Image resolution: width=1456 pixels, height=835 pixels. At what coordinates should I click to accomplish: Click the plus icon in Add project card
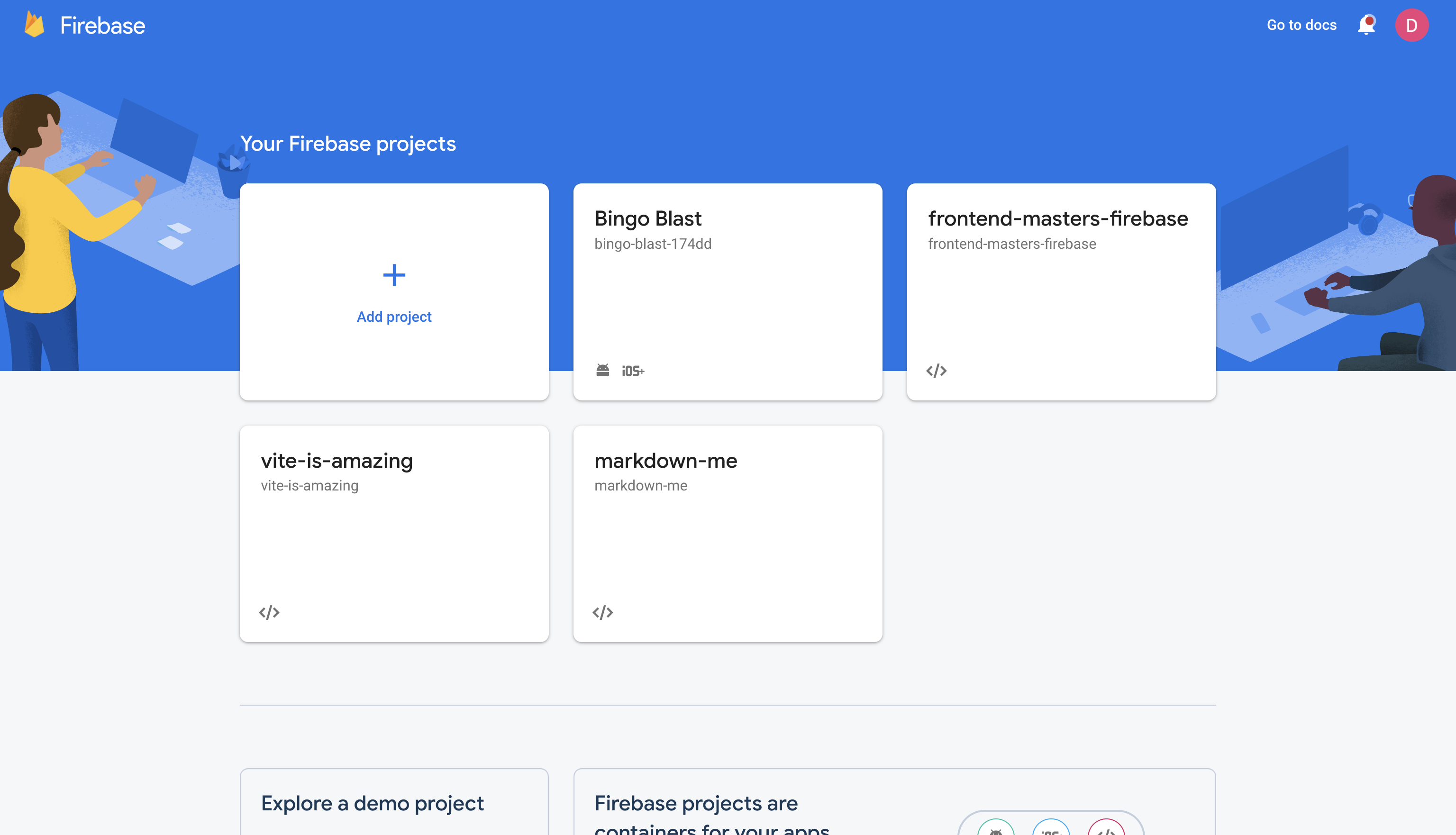394,275
